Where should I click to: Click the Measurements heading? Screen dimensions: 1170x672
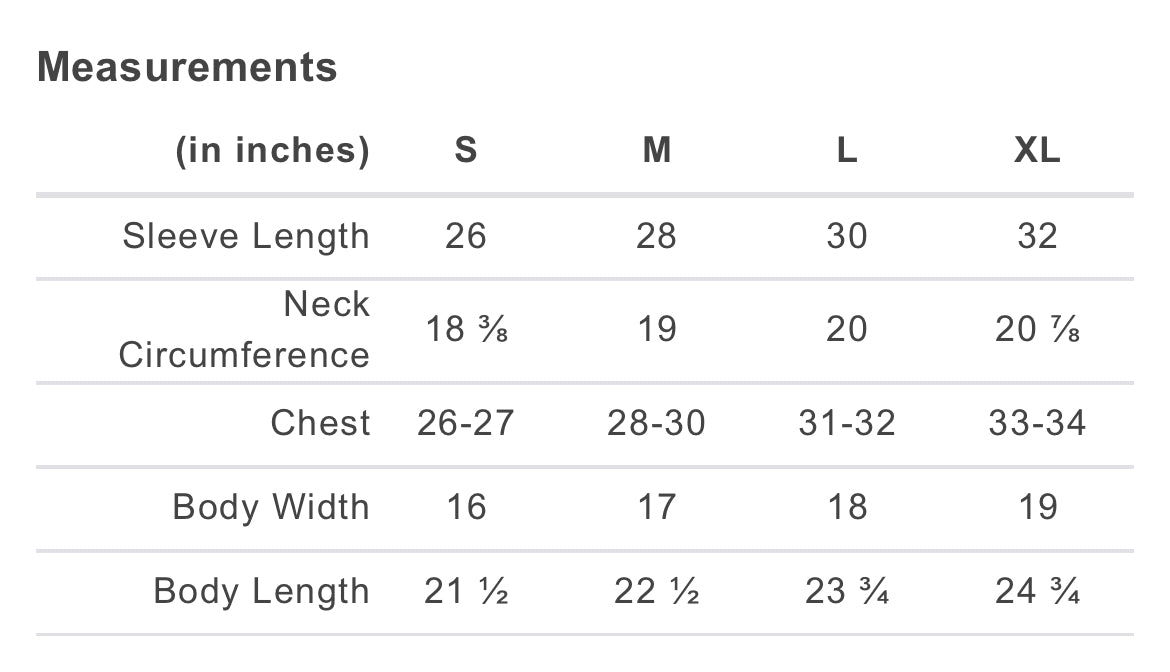187,68
